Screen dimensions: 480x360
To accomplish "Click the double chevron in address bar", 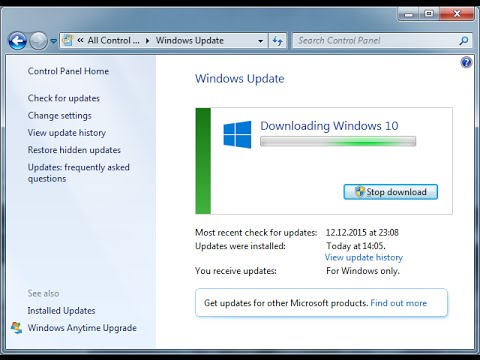I will [x=80, y=40].
